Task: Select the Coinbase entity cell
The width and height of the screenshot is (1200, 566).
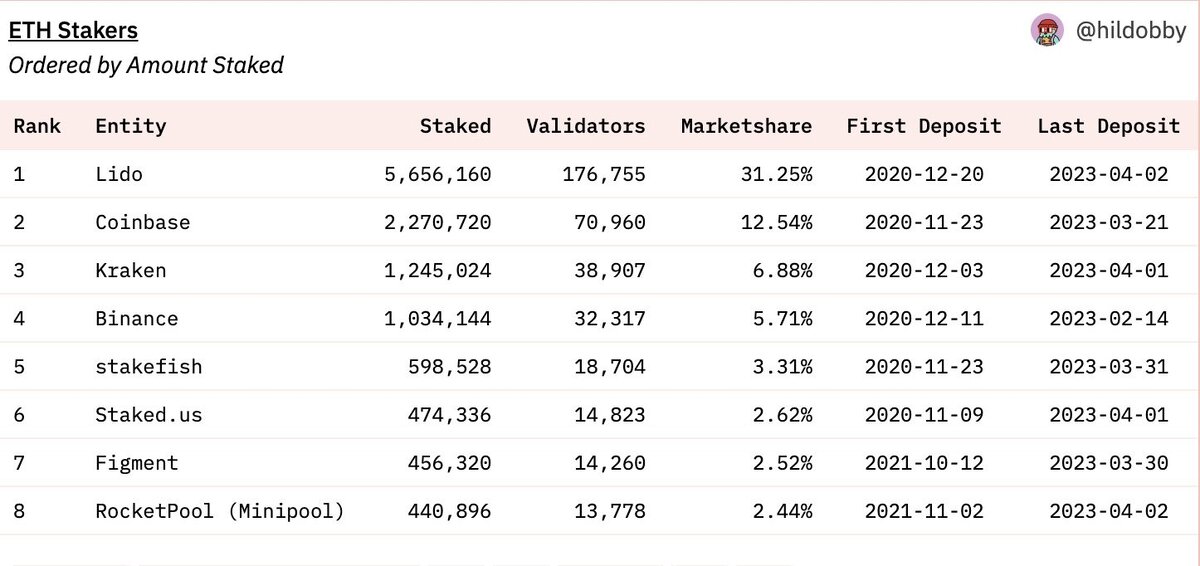Action: 142,222
